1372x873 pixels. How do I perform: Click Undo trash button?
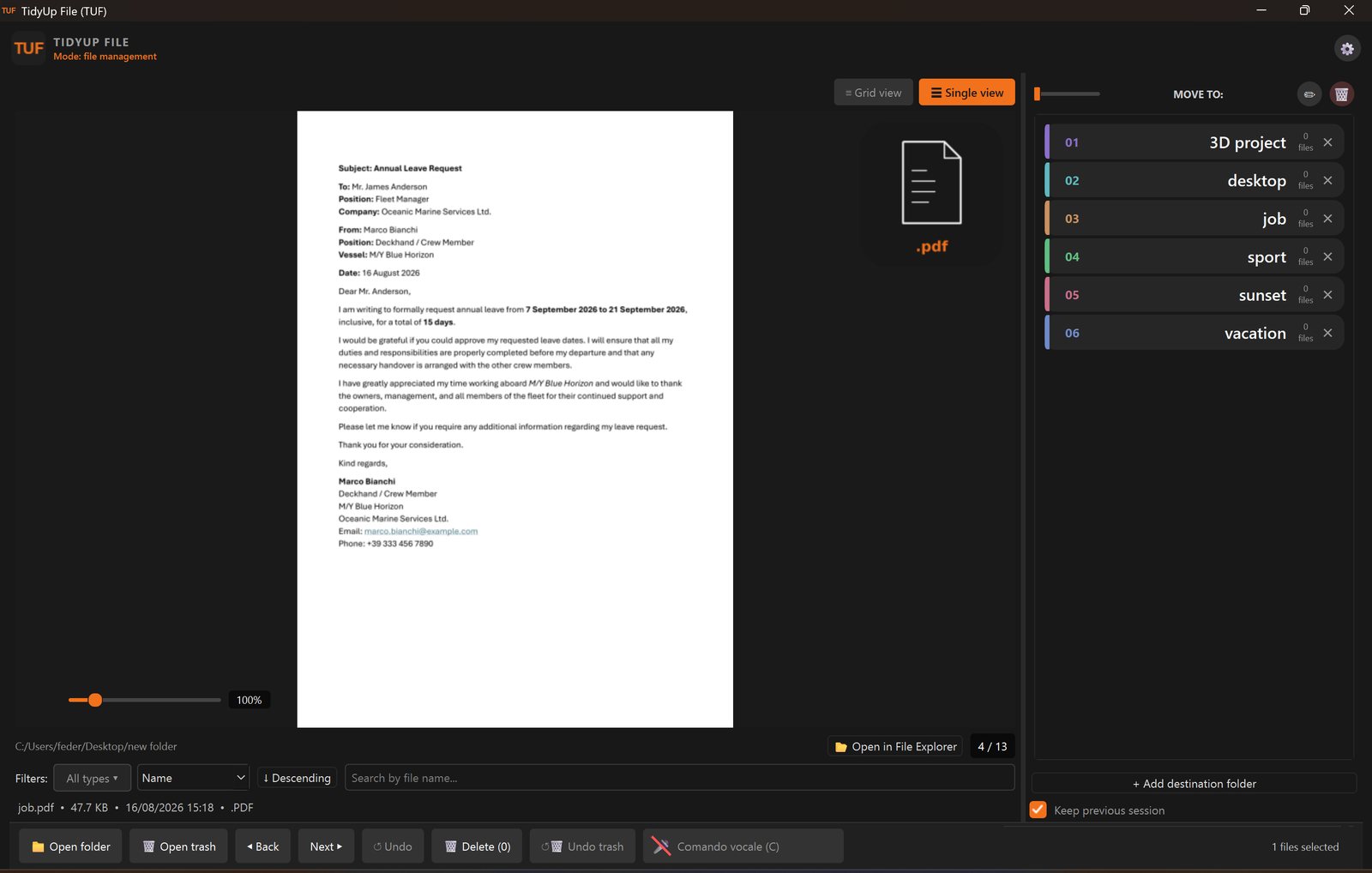click(582, 846)
